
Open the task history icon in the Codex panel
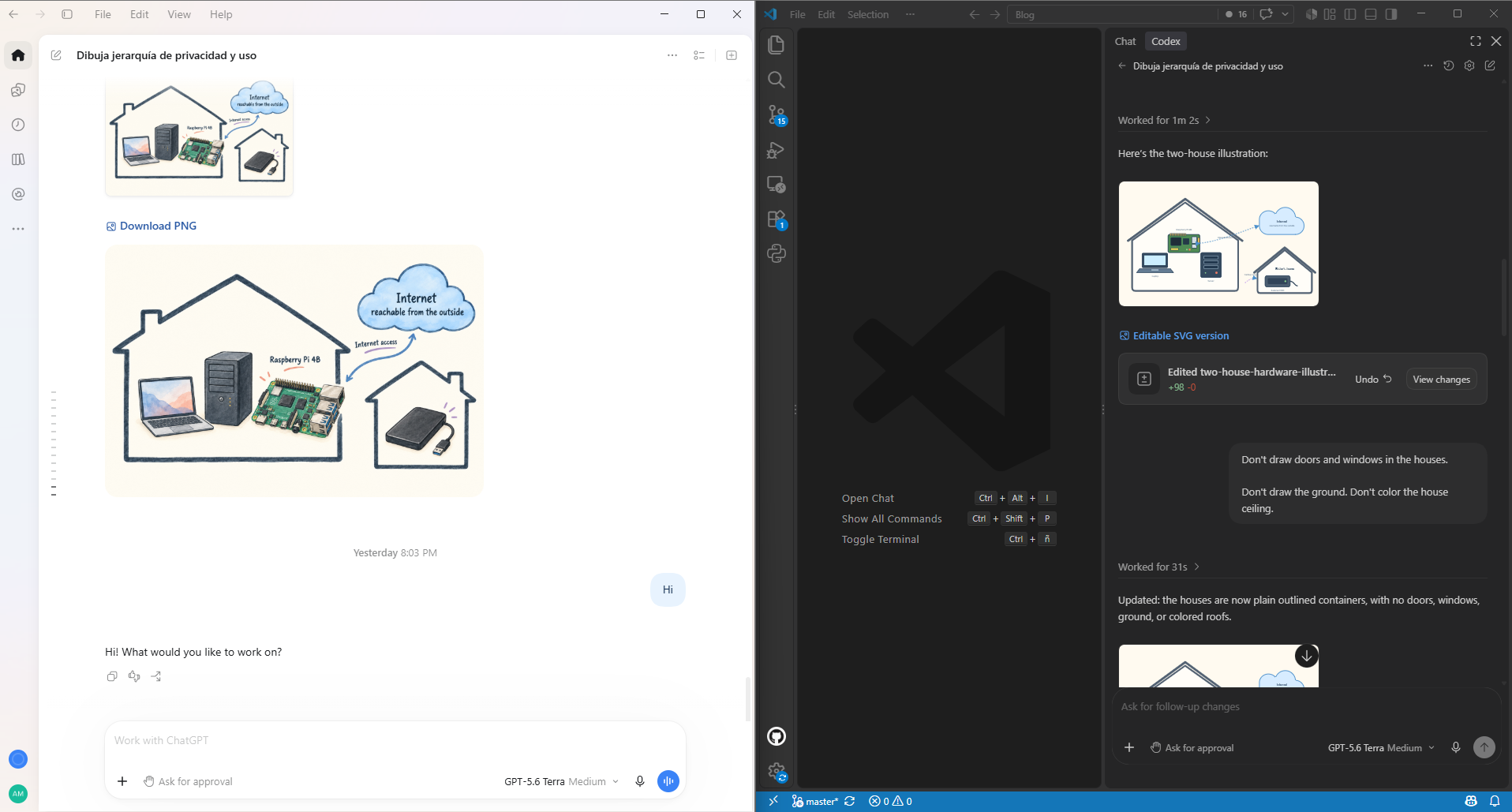click(1449, 66)
